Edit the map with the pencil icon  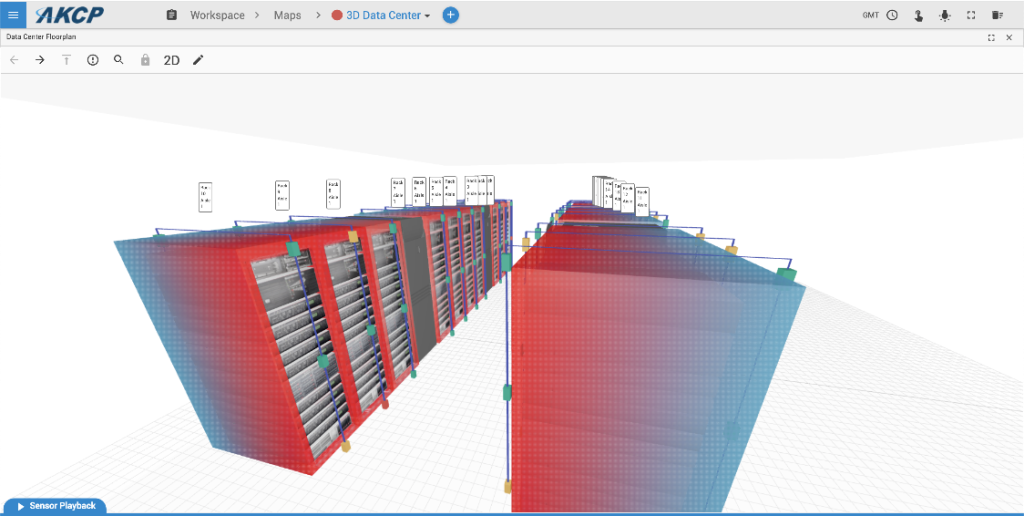pyautogui.click(x=199, y=60)
